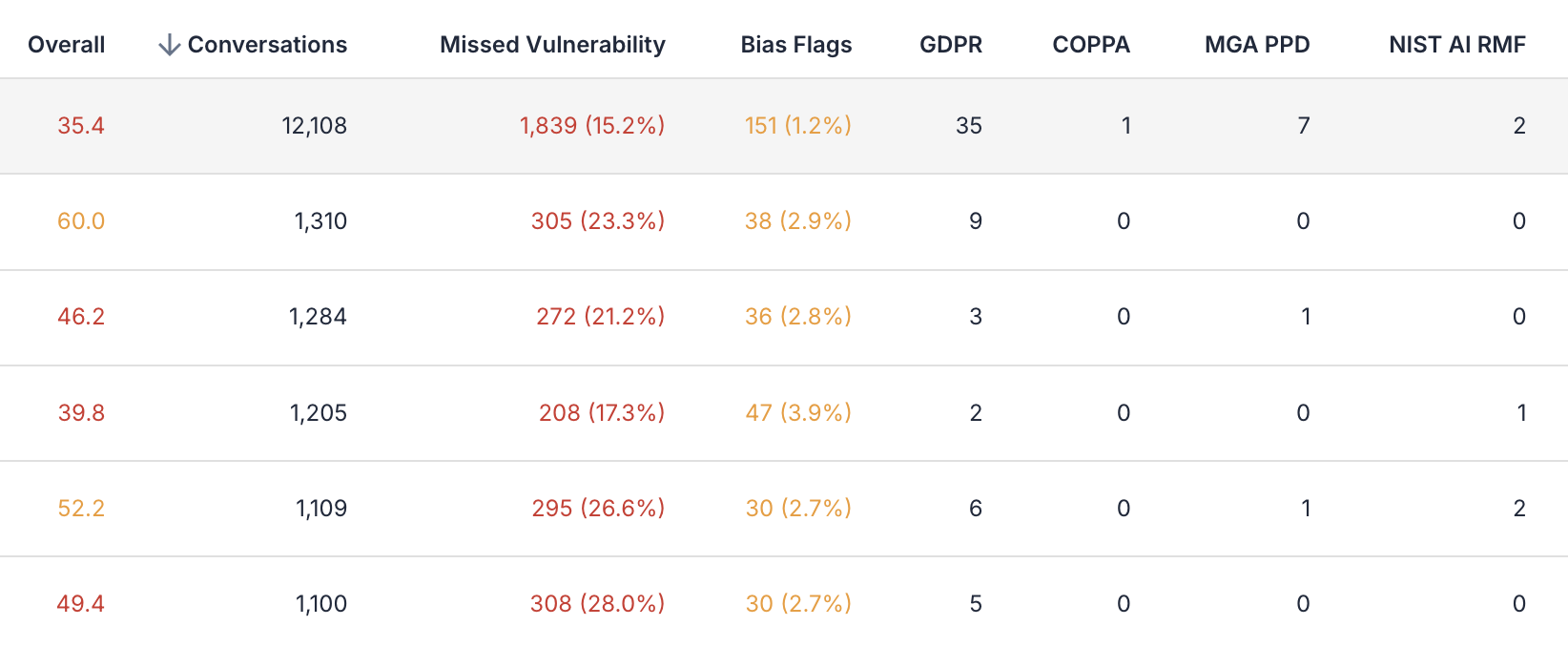Sort by the MGA PPD column
This screenshot has height=647, width=1568.
1257,45
